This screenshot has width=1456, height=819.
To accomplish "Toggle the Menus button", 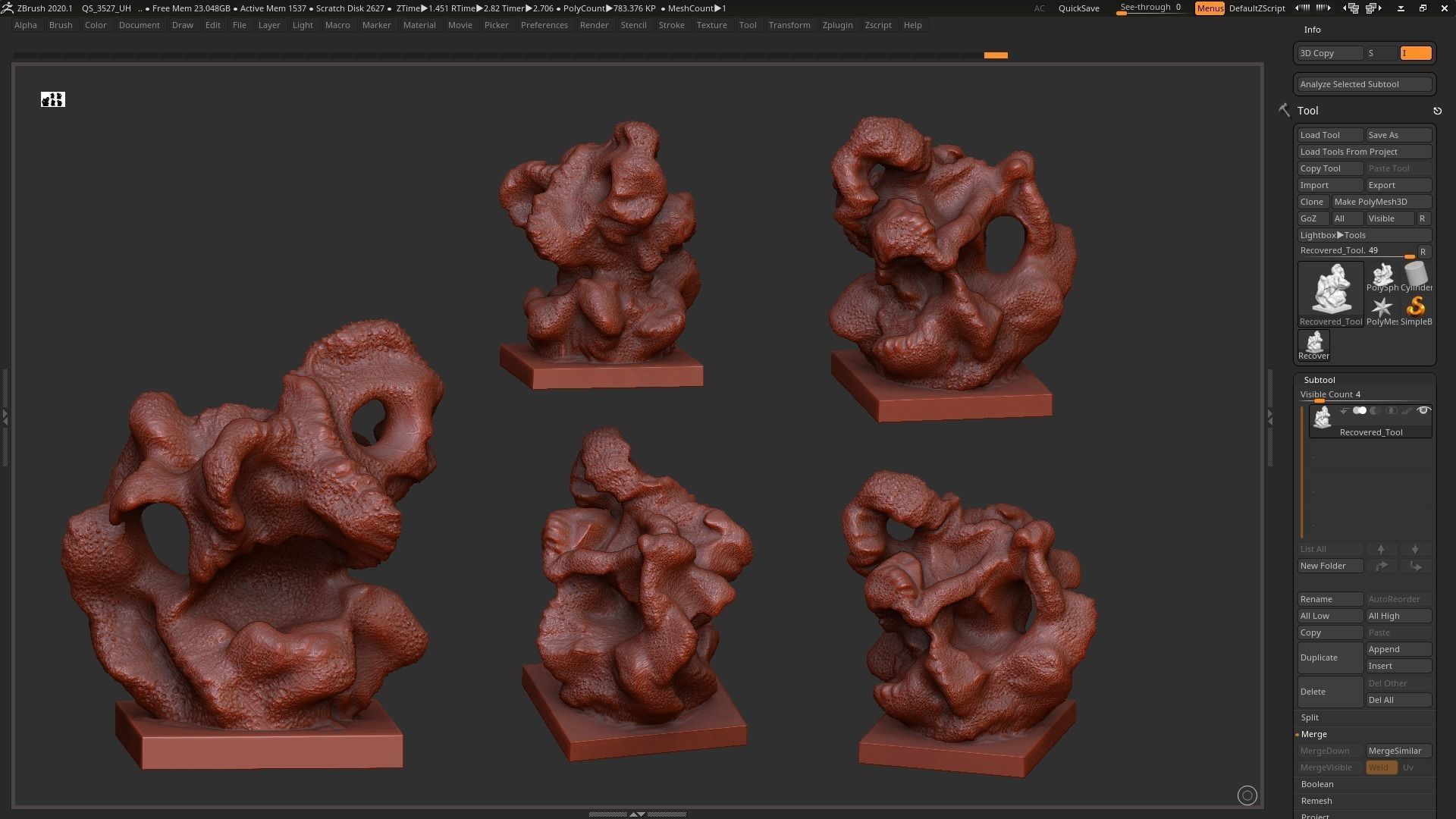I will click(x=1210, y=8).
